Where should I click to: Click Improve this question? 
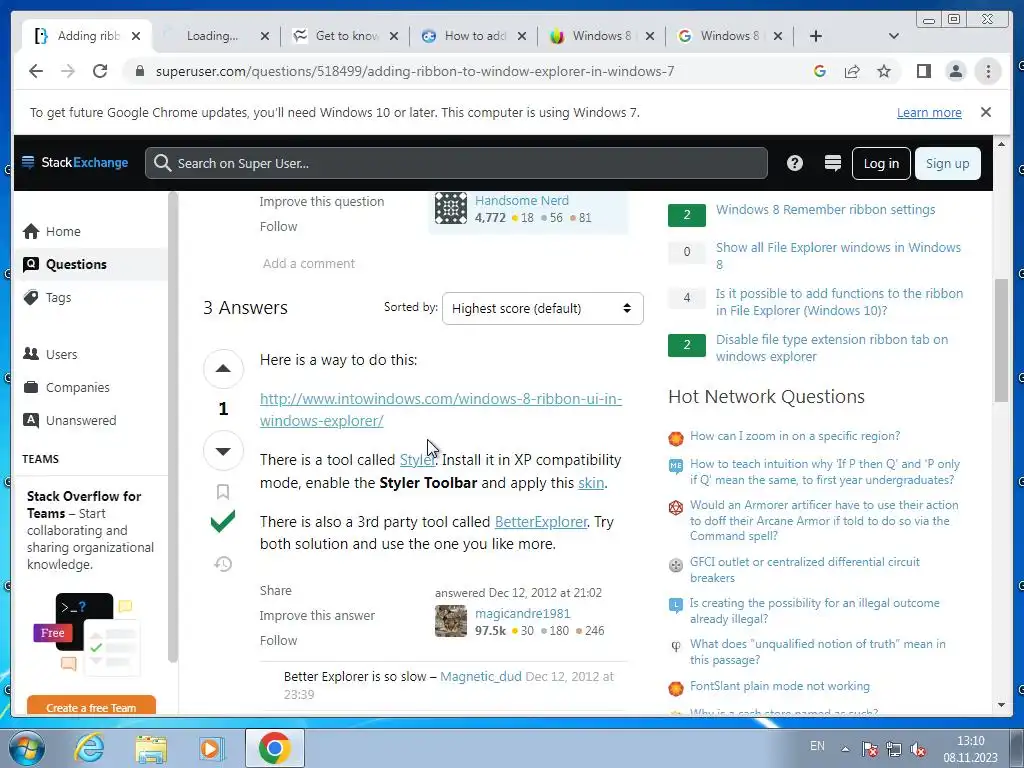(322, 201)
